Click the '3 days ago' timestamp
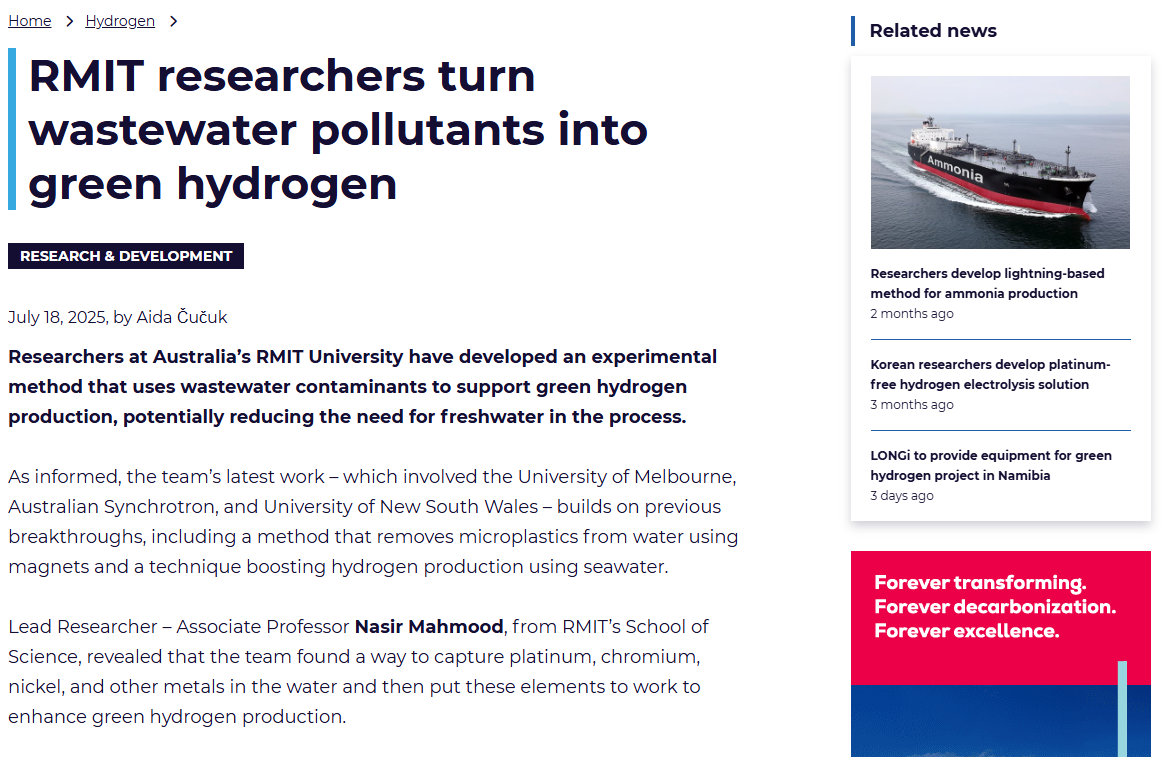 (902, 496)
